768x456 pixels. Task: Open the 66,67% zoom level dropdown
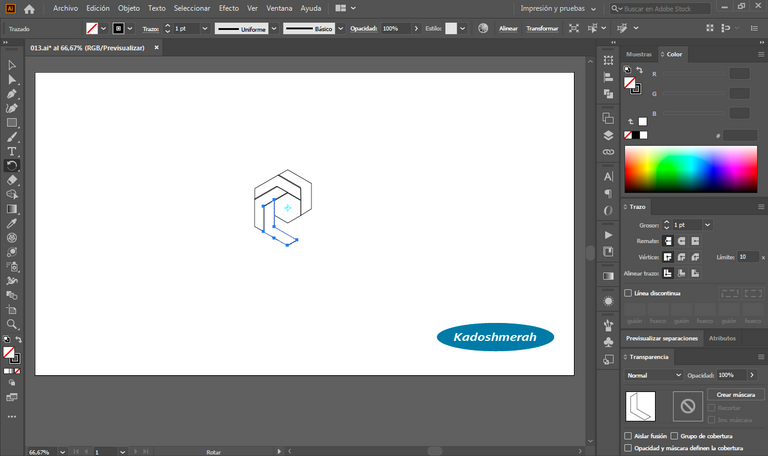(62, 452)
